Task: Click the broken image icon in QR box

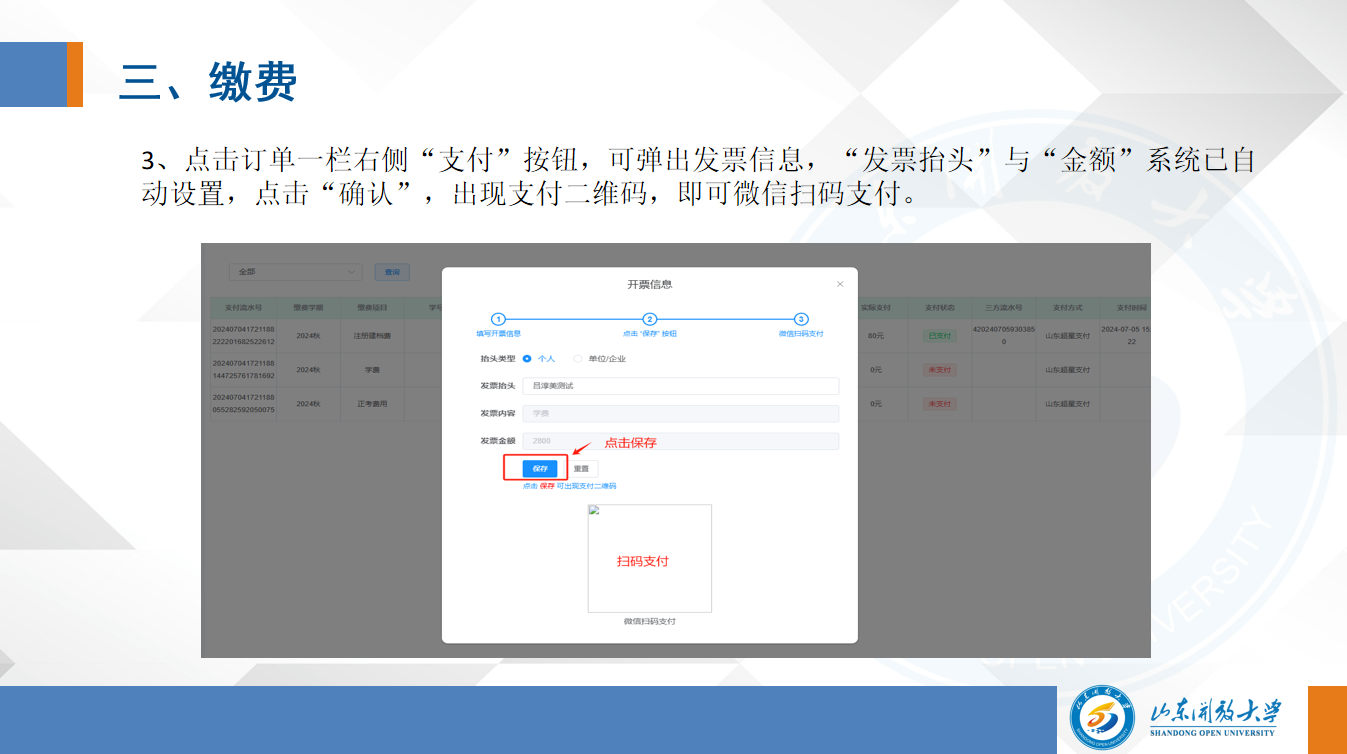Action: (593, 510)
